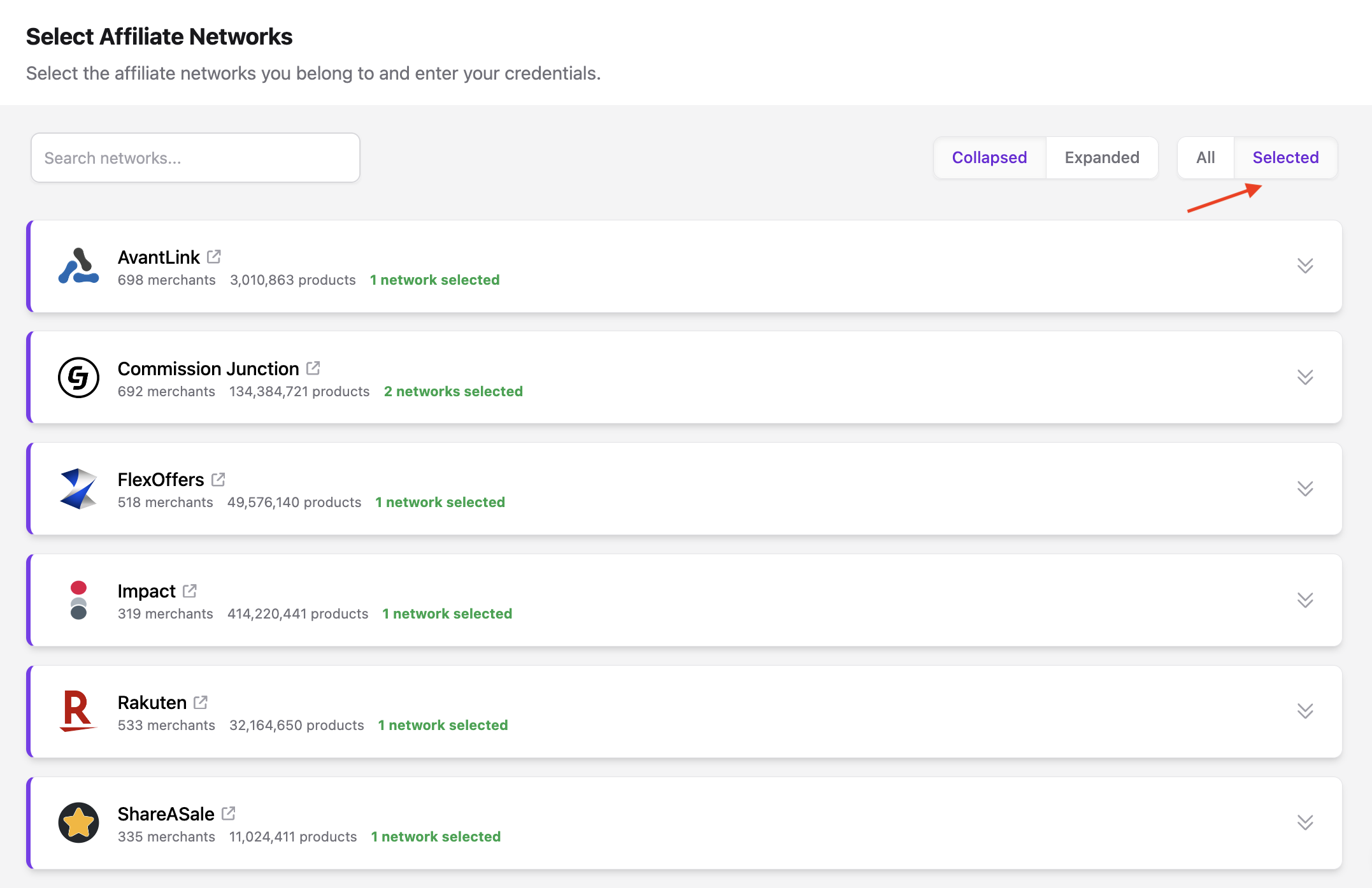This screenshot has width=1372, height=888.
Task: Click the ShareASale star logo
Action: click(78, 822)
